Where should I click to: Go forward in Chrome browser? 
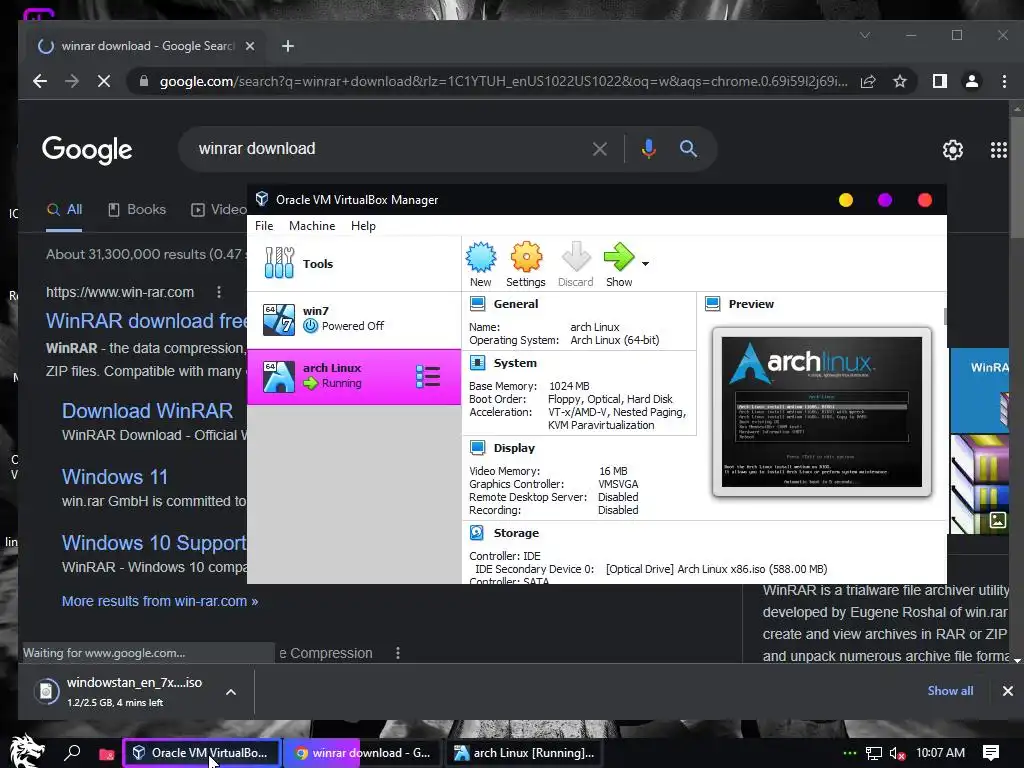click(72, 81)
